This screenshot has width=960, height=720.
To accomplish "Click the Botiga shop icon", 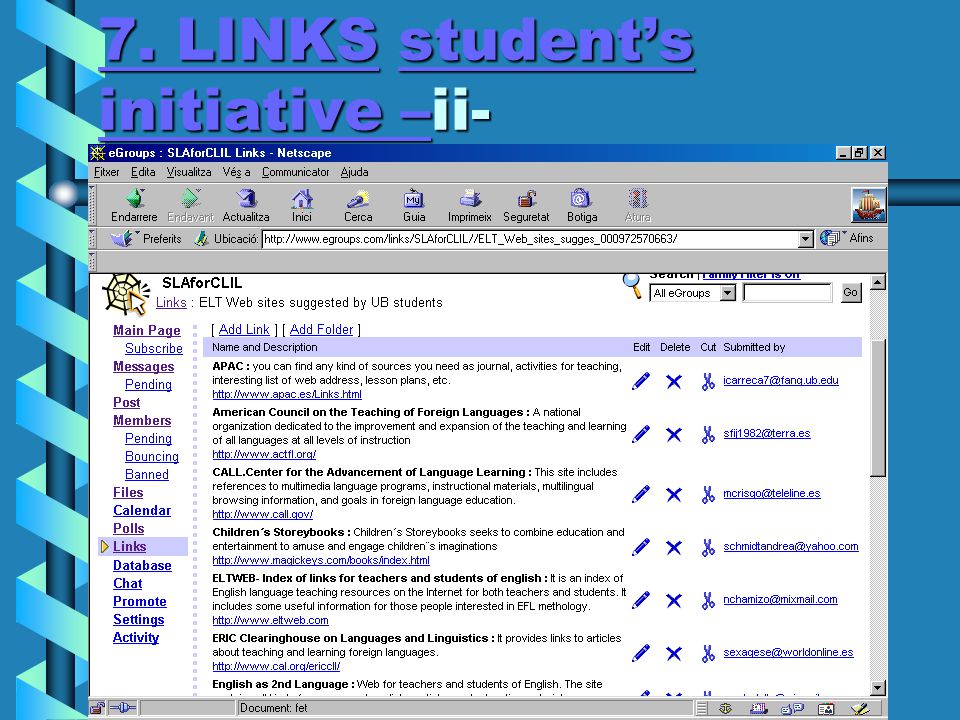I will pyautogui.click(x=581, y=198).
